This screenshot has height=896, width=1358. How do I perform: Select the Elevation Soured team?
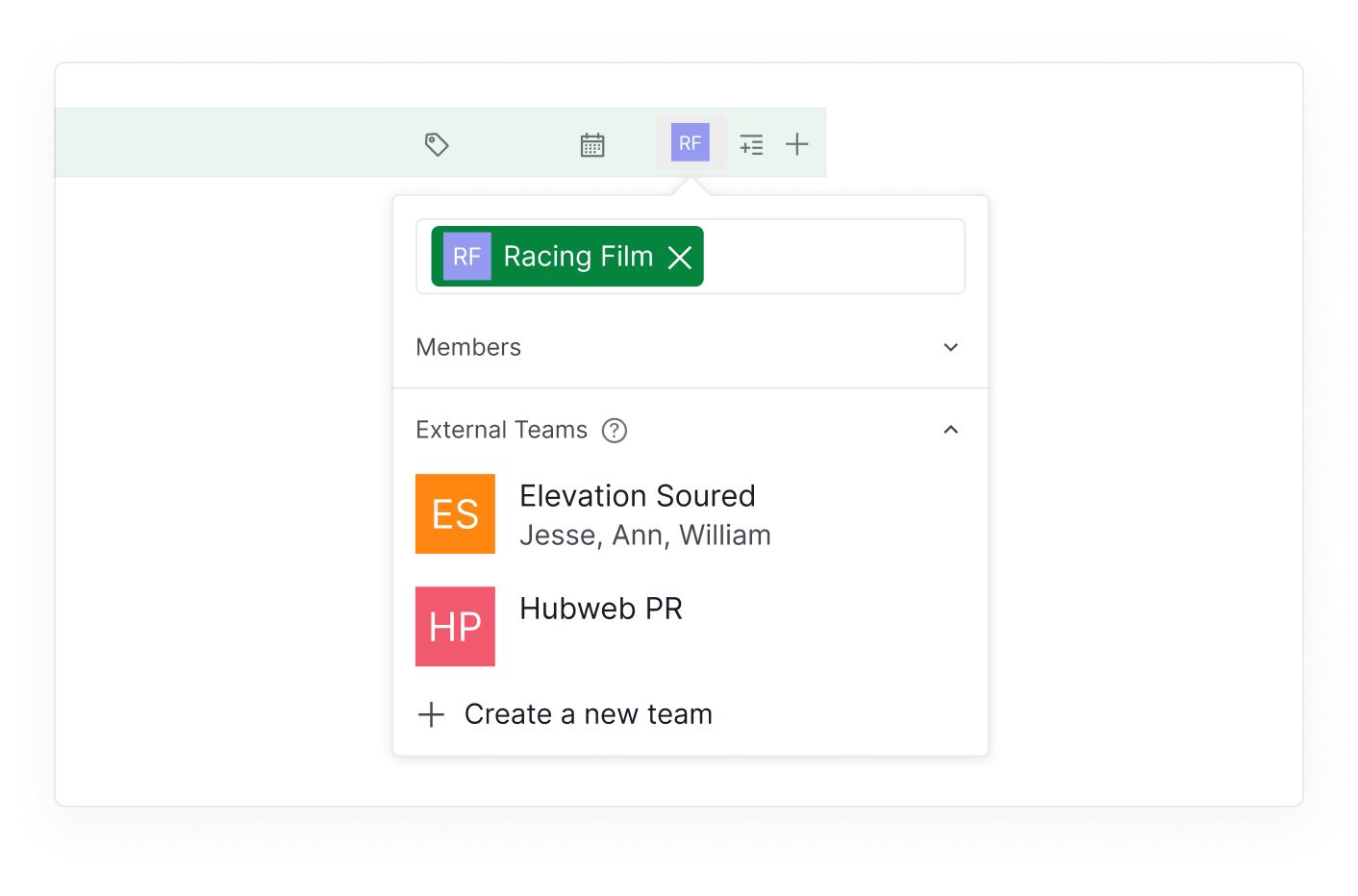point(638,496)
